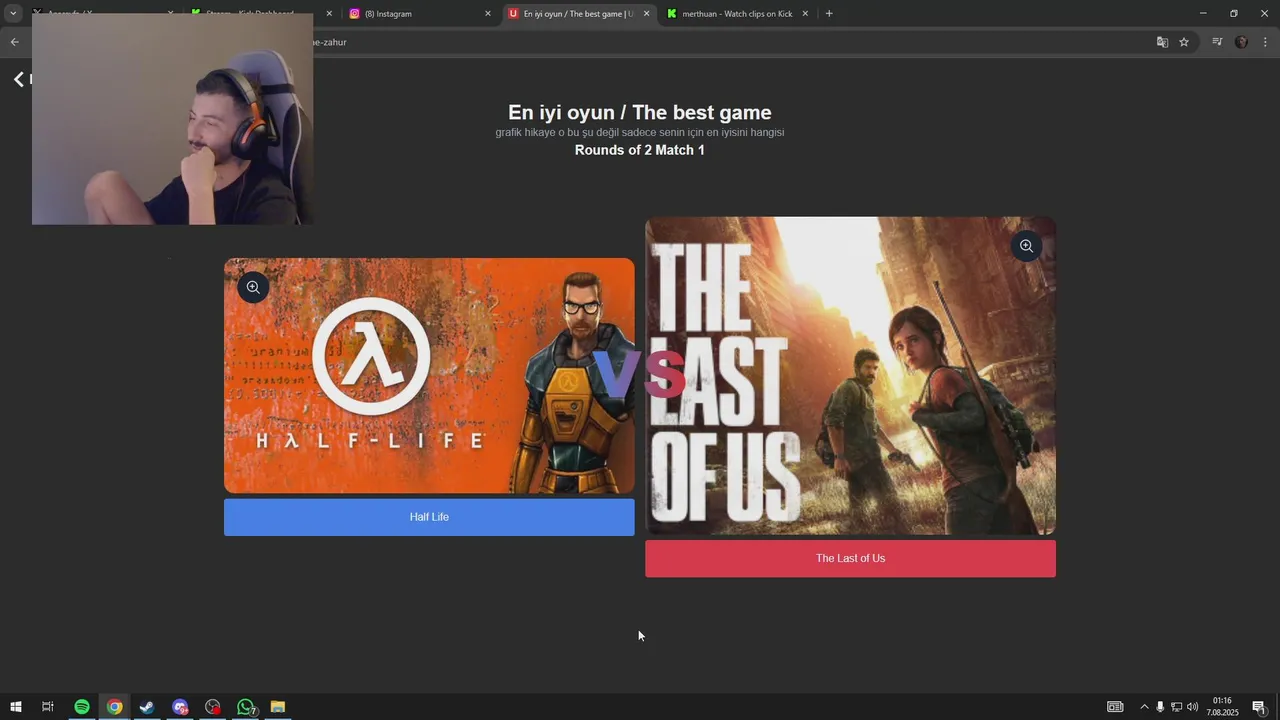Open Discord from the taskbar
This screenshot has width=1280, height=720.
[180, 707]
